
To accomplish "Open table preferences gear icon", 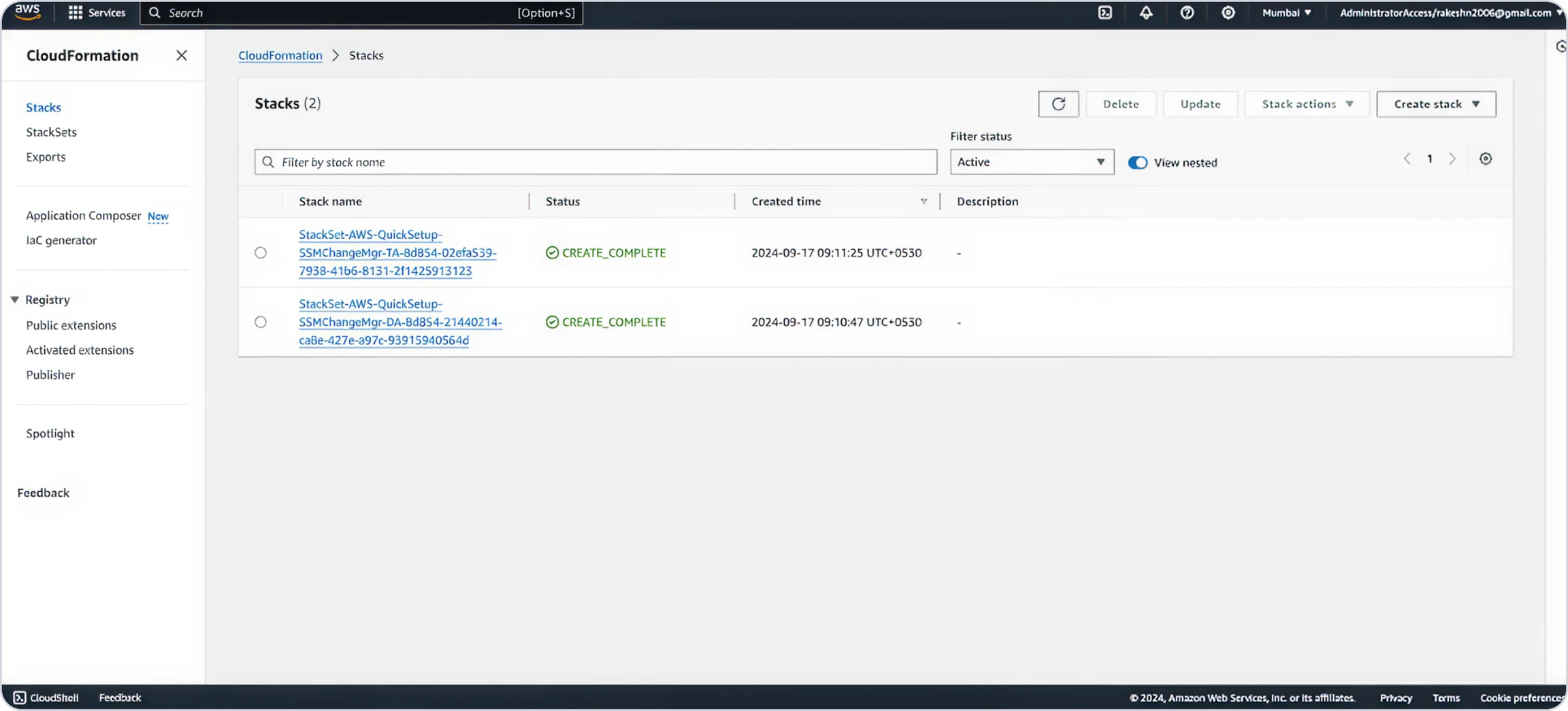I will (1485, 159).
